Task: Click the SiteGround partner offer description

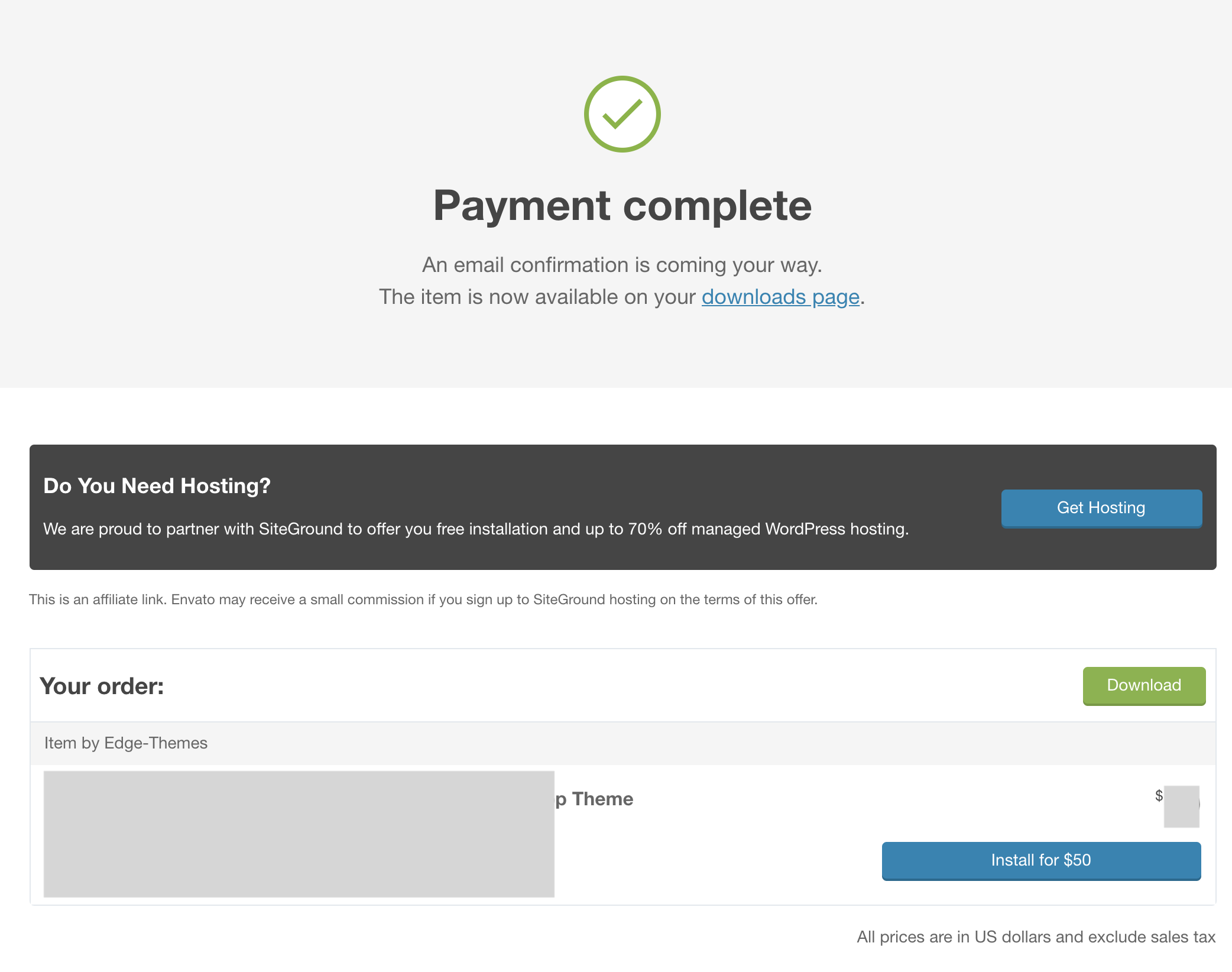Action: (x=476, y=529)
